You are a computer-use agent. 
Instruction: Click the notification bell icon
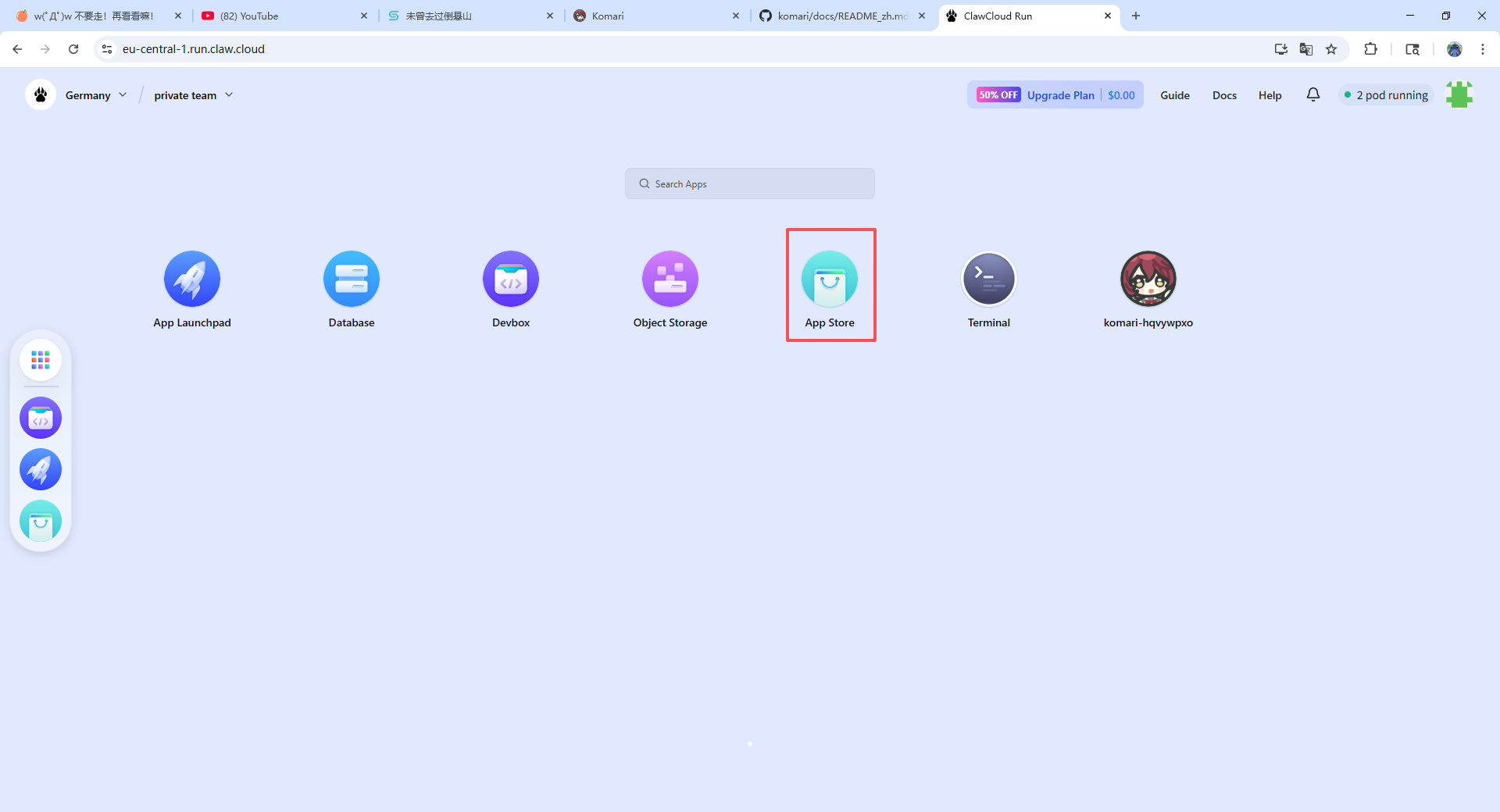1313,94
